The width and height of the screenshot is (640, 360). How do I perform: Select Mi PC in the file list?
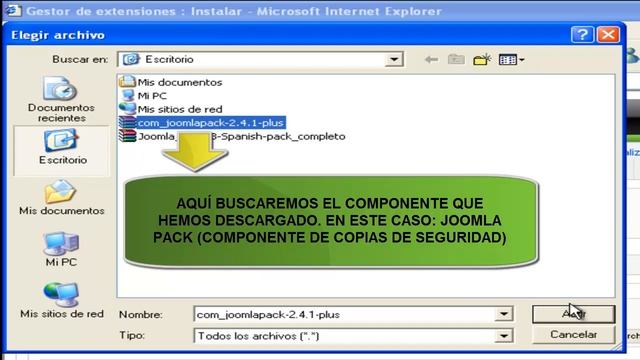pyautogui.click(x=144, y=96)
